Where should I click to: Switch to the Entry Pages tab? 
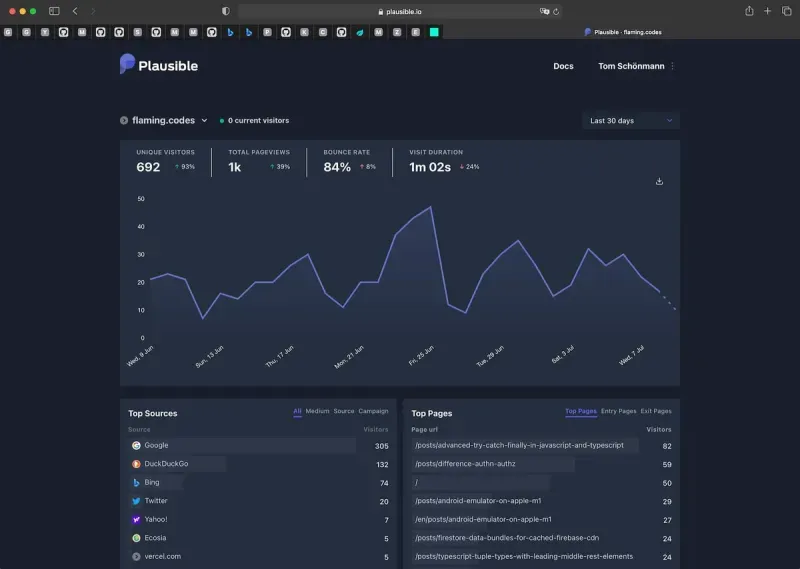pyautogui.click(x=618, y=411)
